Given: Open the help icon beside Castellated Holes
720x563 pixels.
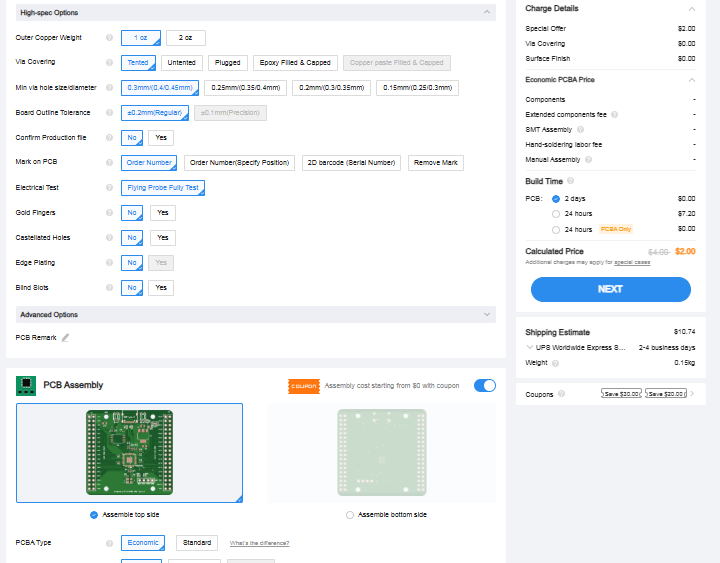Looking at the screenshot, I should click(109, 237).
